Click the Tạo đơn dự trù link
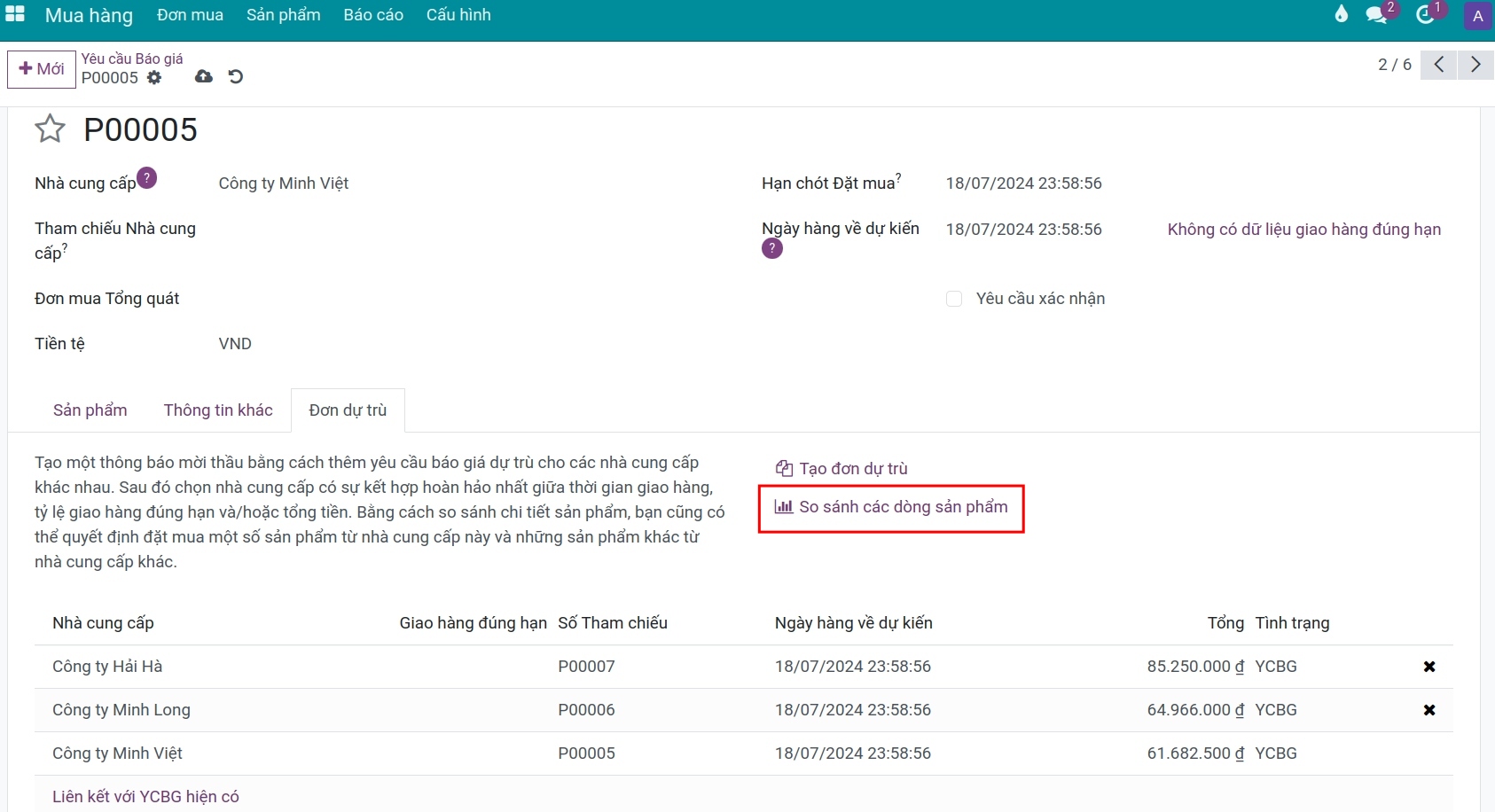 point(841,469)
